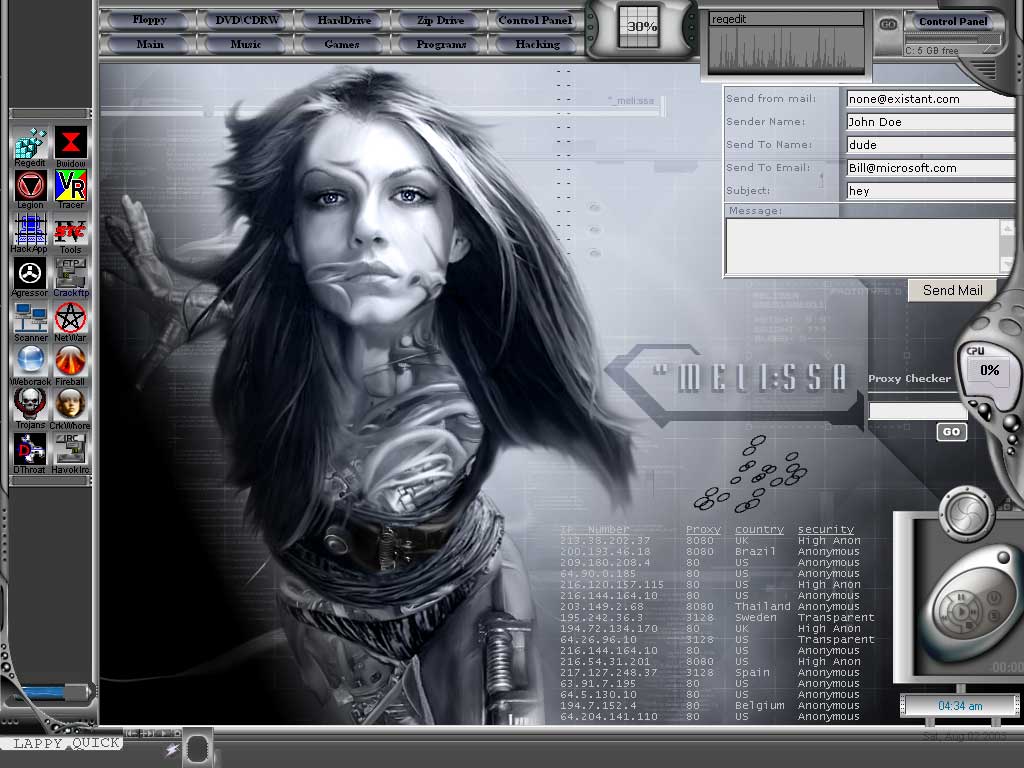Click the Tracer VR icon

click(71, 186)
